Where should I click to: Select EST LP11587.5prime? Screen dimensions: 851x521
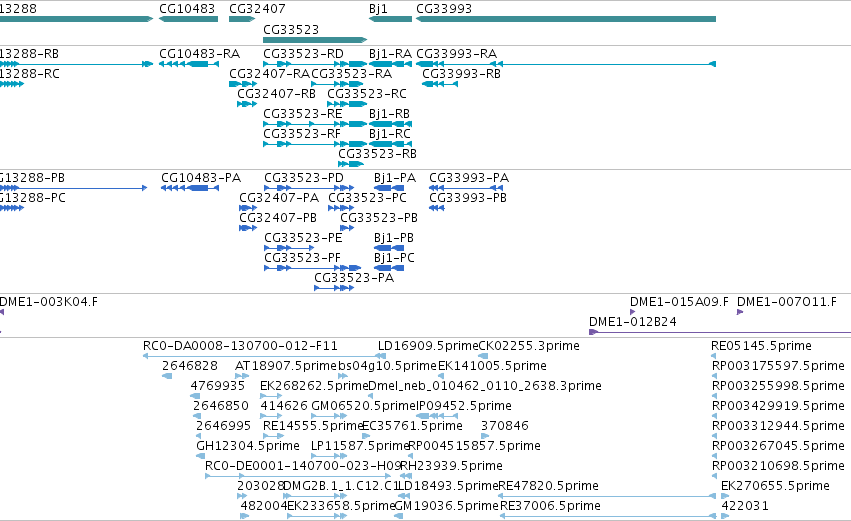click(x=329, y=457)
